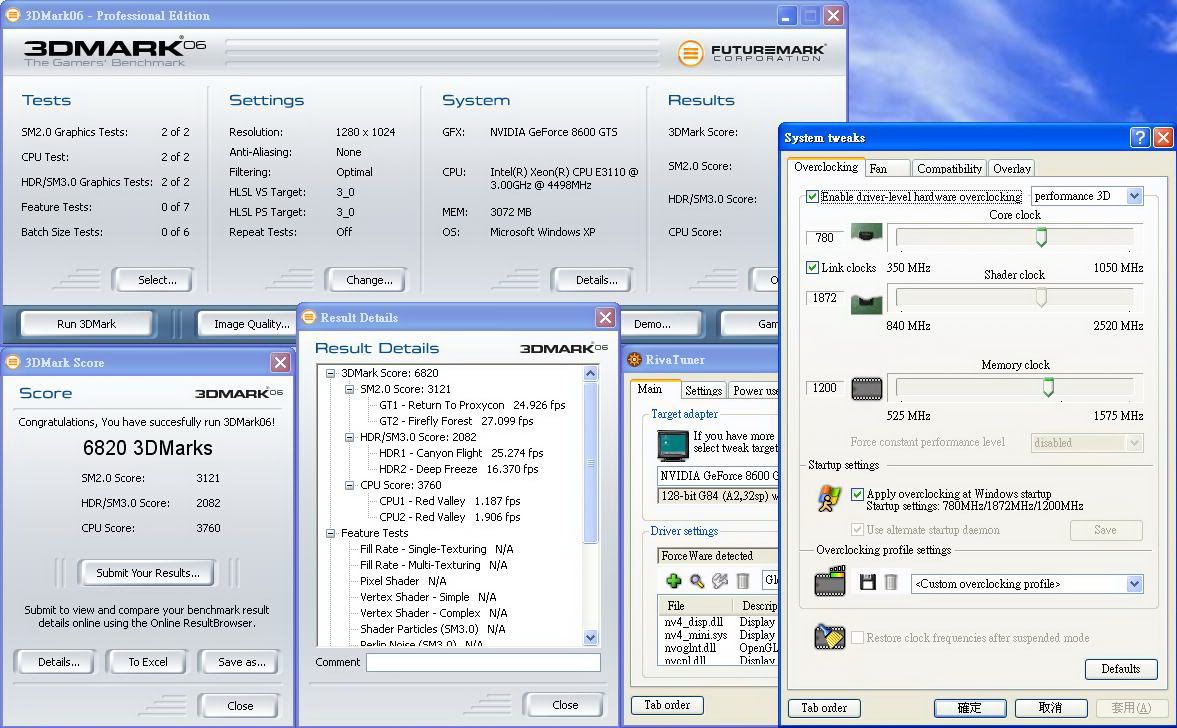Screen dimensions: 1177x728
Task: Toggle Apply overclocking at Windows startup
Action: [x=857, y=494]
